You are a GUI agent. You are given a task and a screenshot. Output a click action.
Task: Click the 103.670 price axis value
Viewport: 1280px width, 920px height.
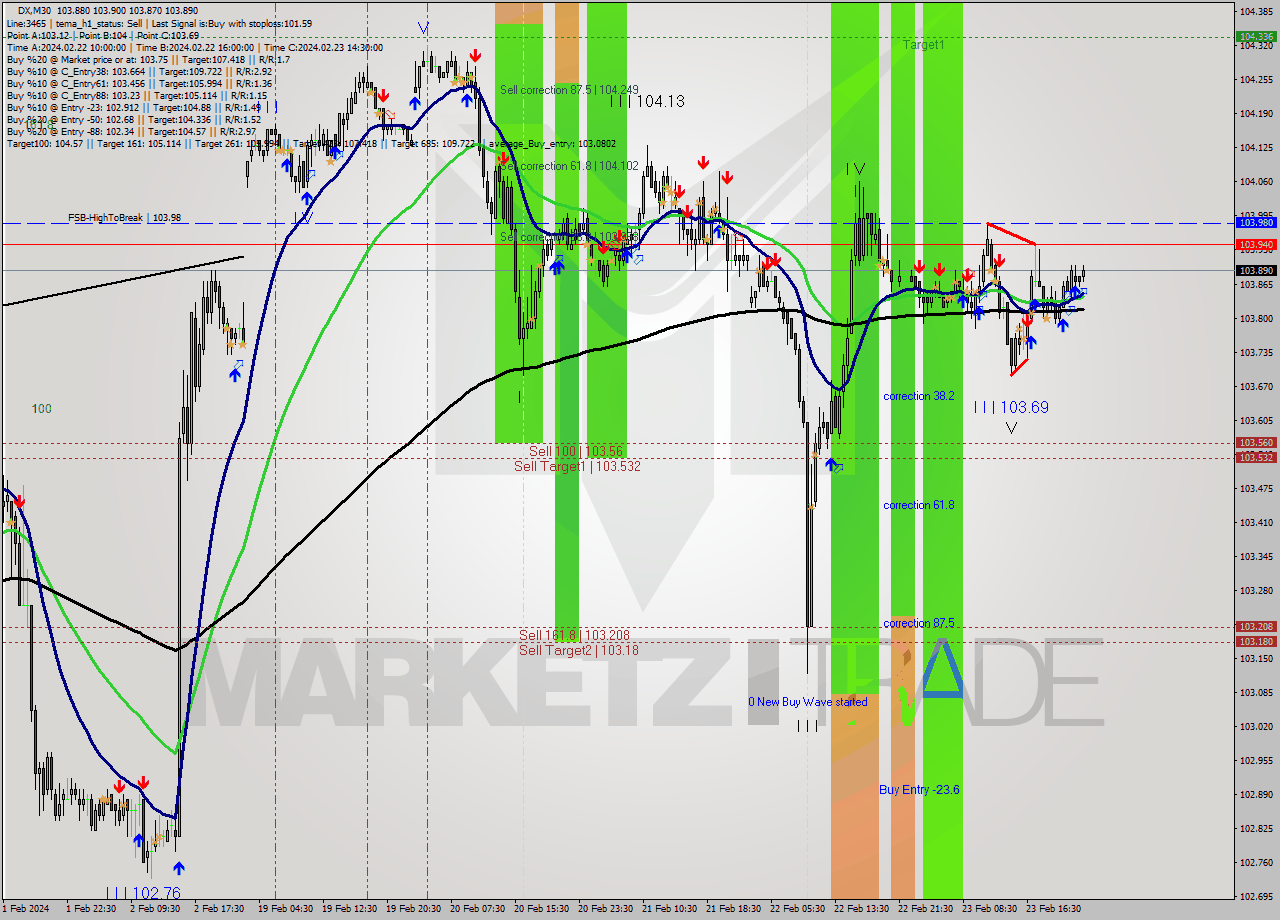tap(1256, 386)
